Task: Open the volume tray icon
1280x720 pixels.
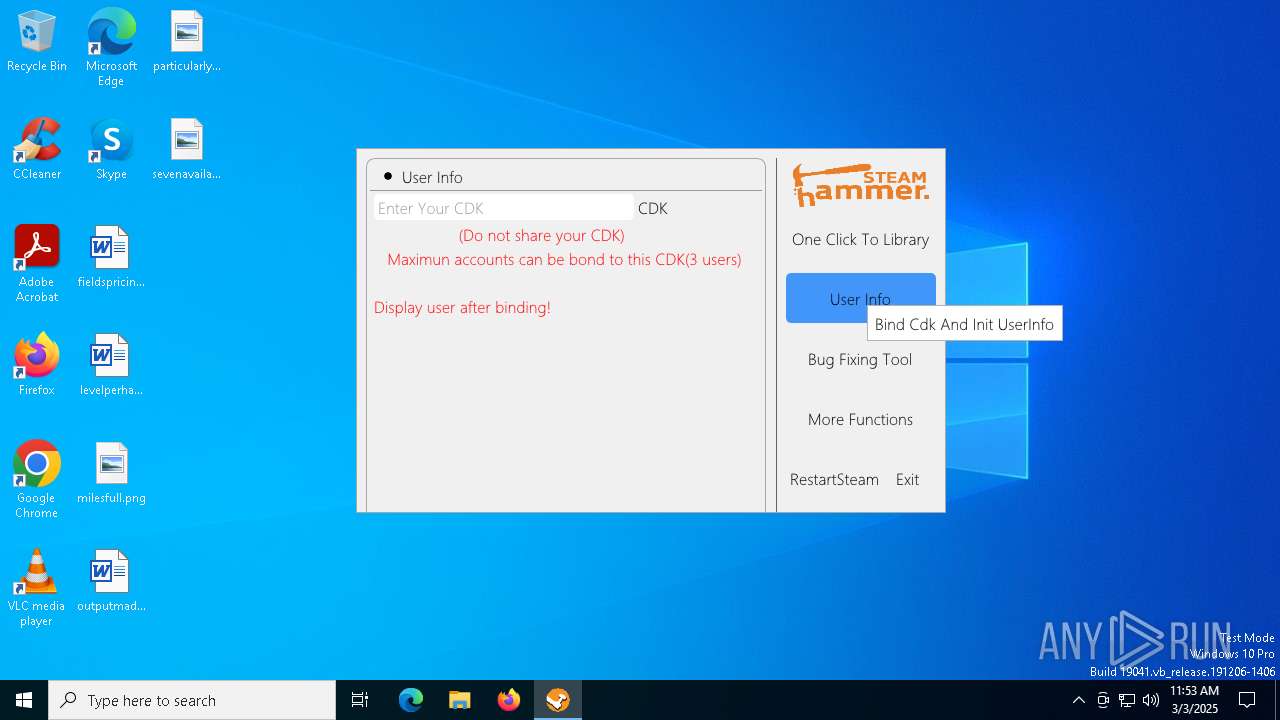Action: pyautogui.click(x=1151, y=700)
